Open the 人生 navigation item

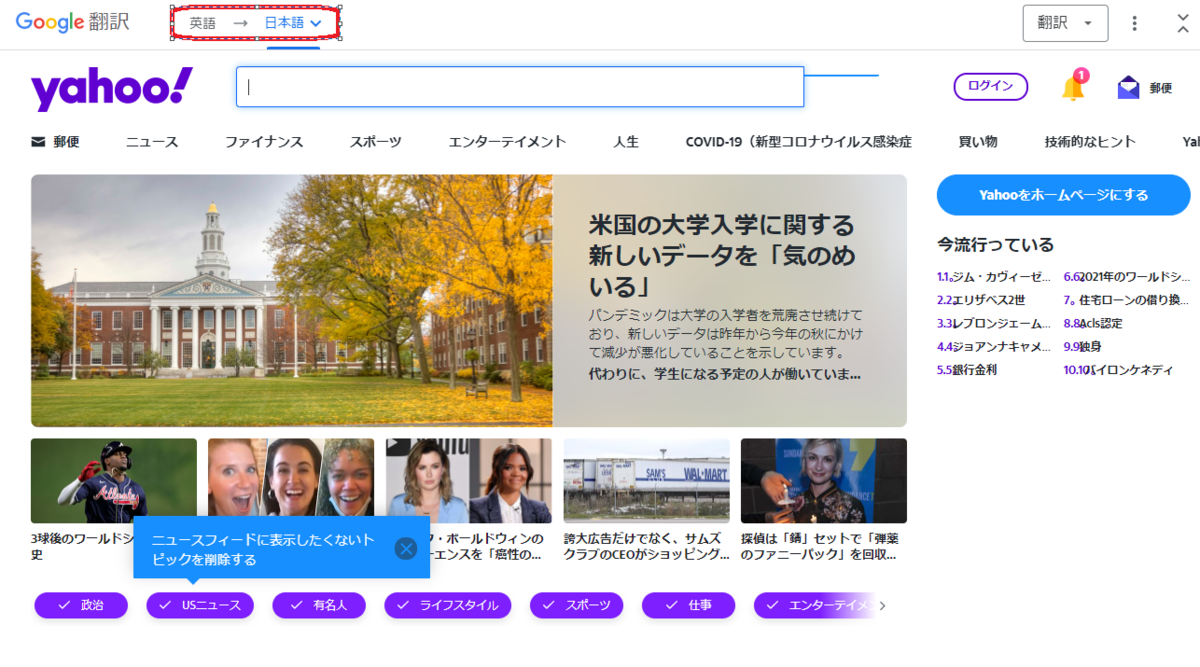(x=626, y=142)
